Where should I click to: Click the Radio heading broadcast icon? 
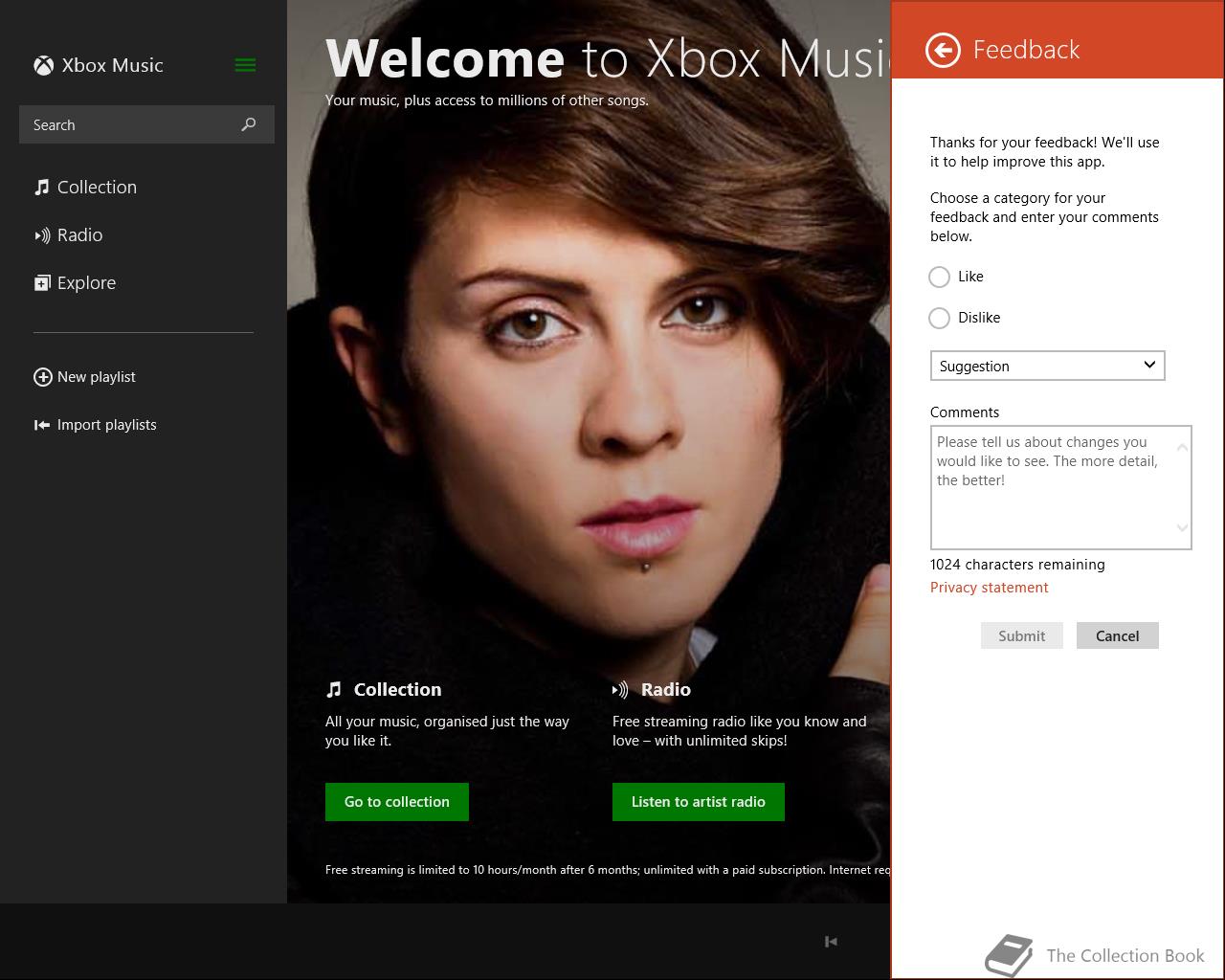pyautogui.click(x=621, y=689)
